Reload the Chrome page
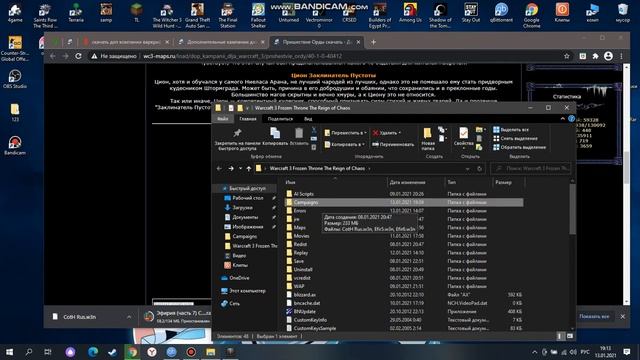This screenshot has width=640, height=360. [x=78, y=56]
